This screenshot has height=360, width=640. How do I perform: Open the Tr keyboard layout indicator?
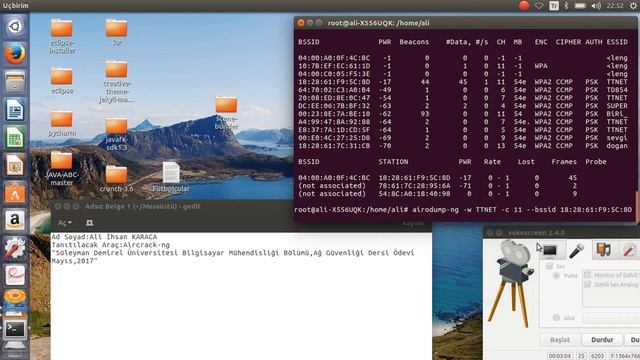(554, 6)
